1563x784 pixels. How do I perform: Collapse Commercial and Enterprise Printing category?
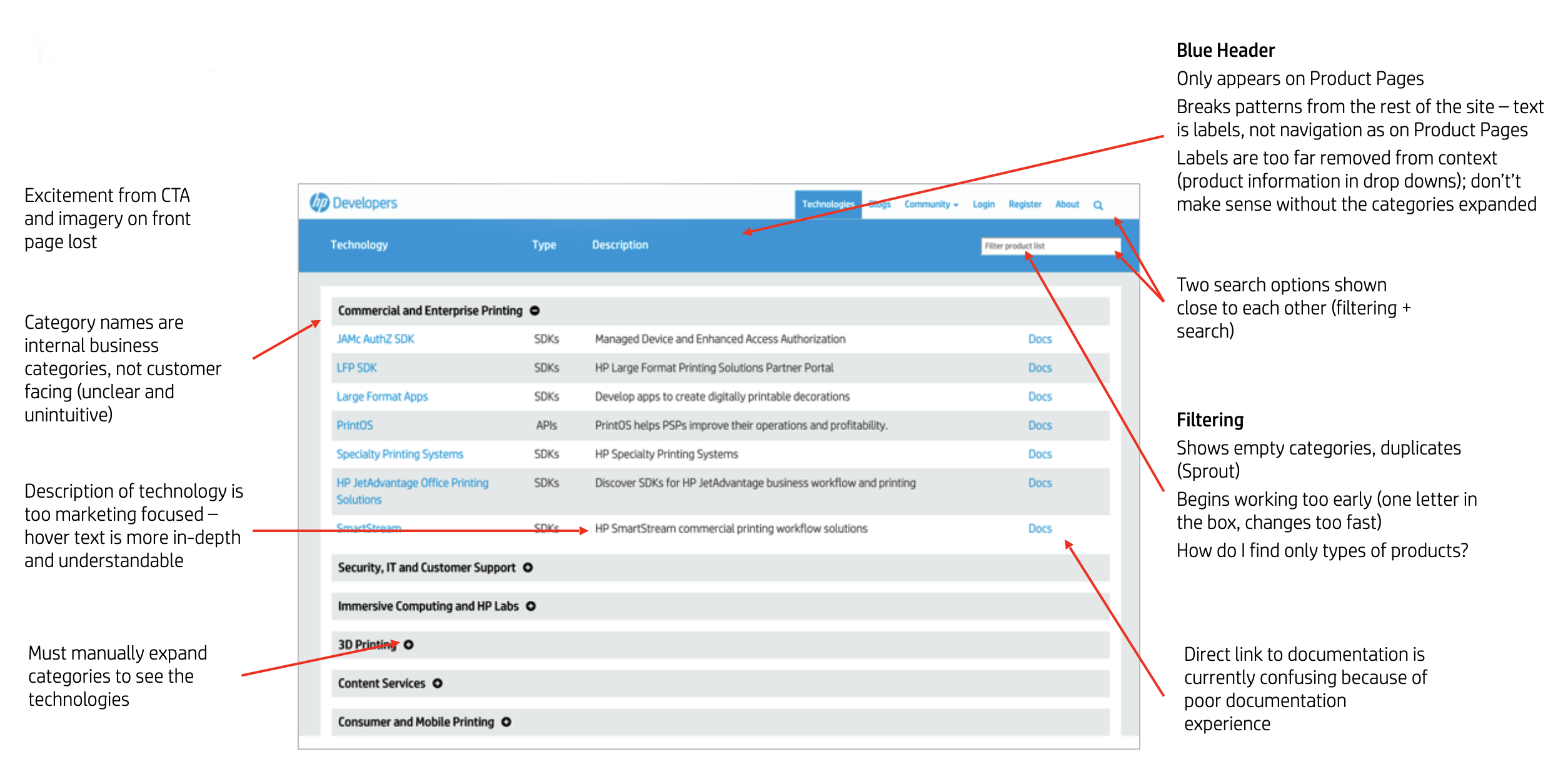(x=535, y=311)
